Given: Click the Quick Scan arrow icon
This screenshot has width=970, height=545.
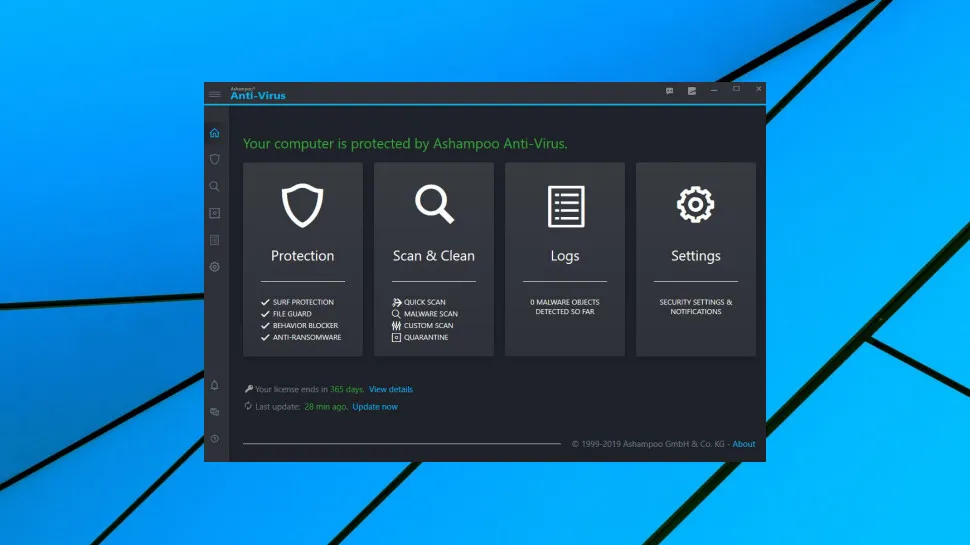Looking at the screenshot, I should pos(397,303).
